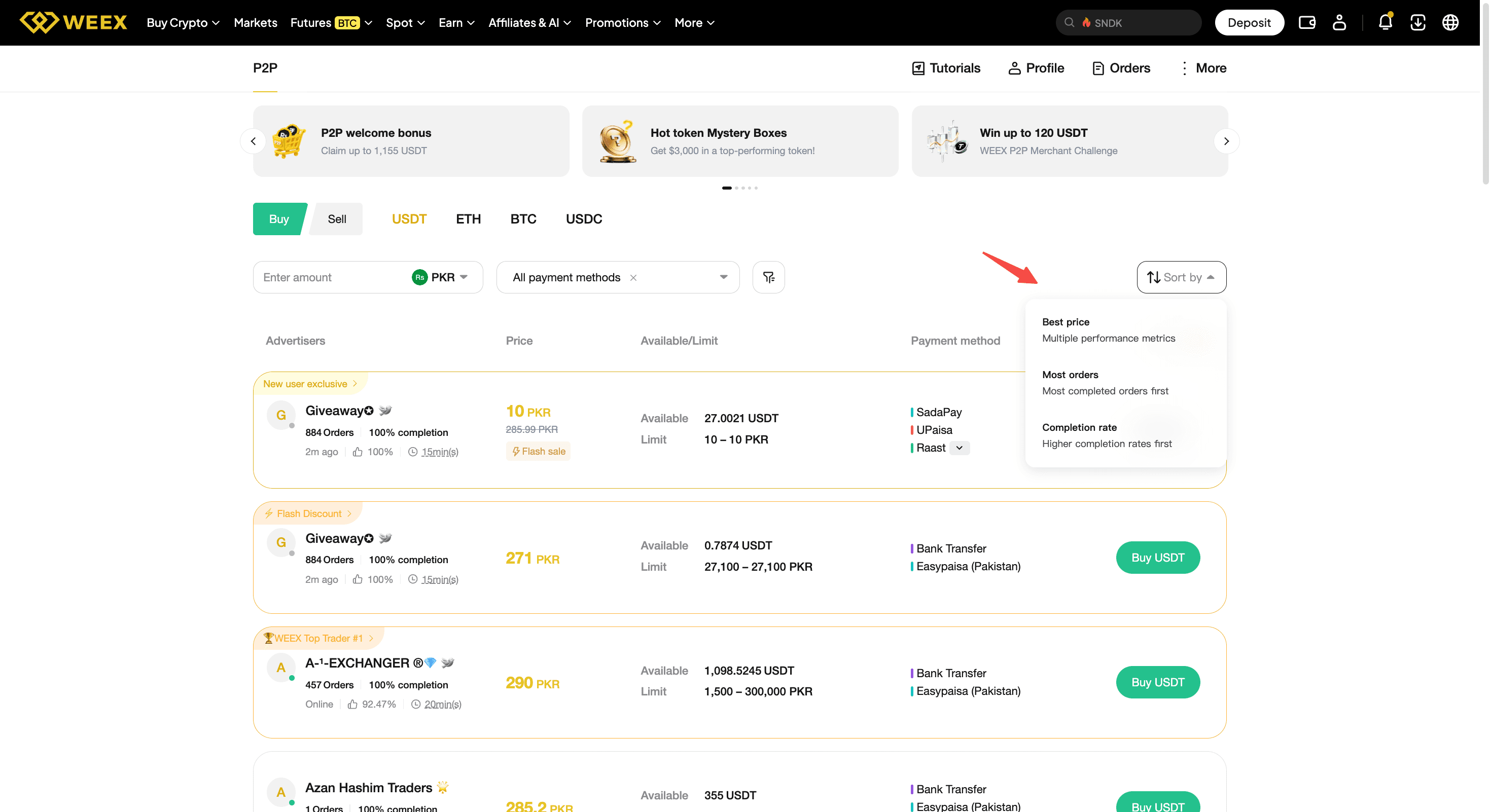Buy USDT from 271 PKR Giveaway offer
Image resolution: width=1491 pixels, height=812 pixels.
pyautogui.click(x=1158, y=558)
